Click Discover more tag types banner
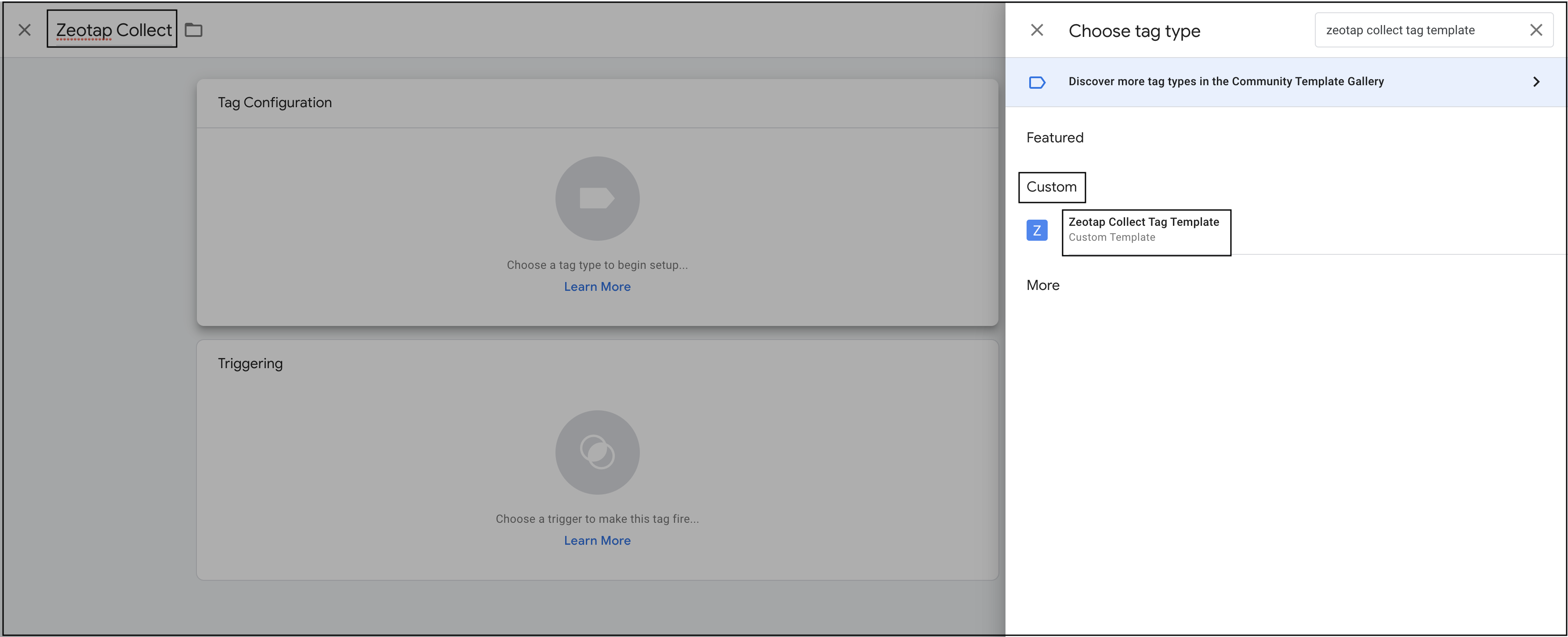 click(1225, 82)
